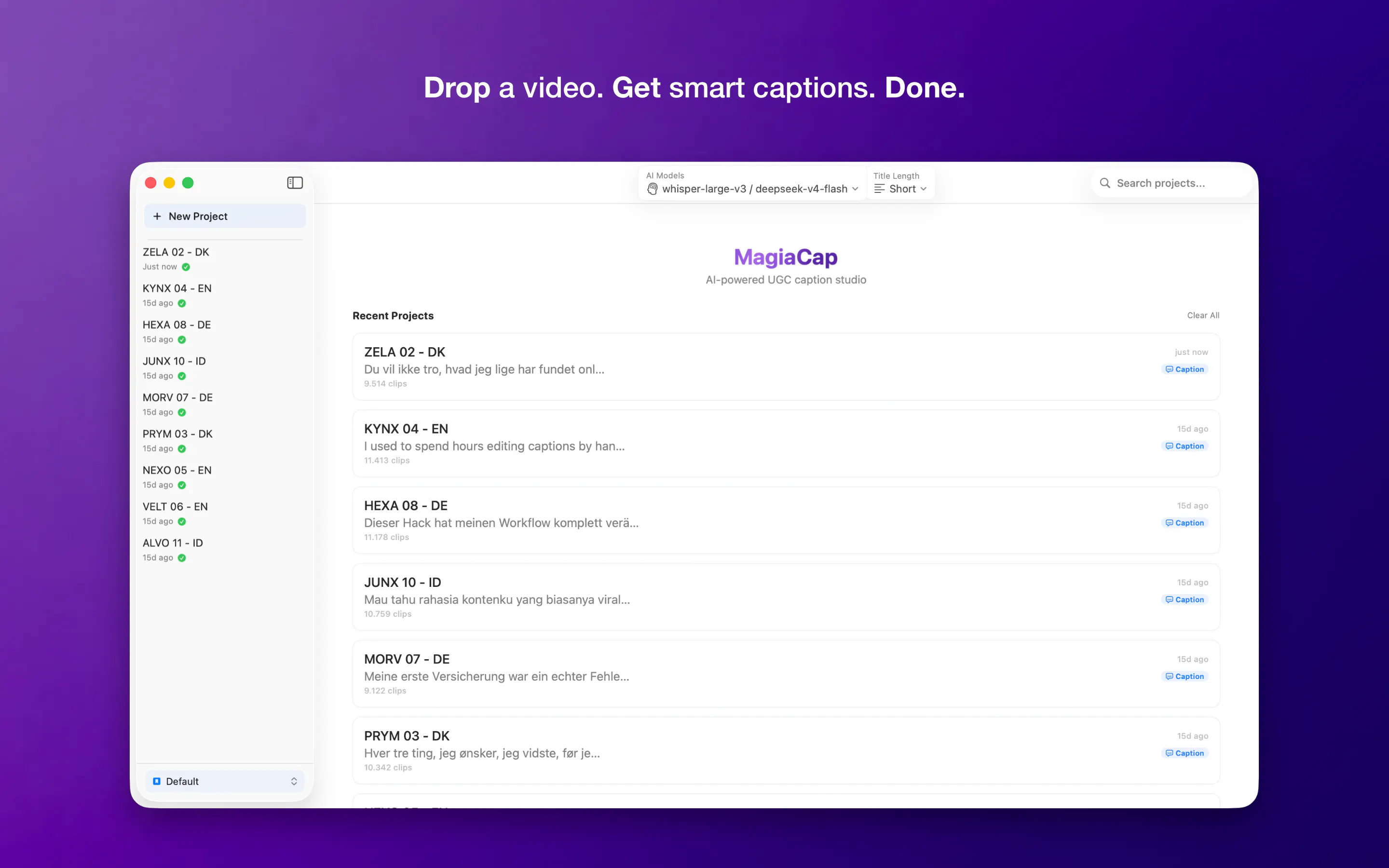Click Clear All recent projects
The height and width of the screenshot is (868, 1389).
(1203, 315)
